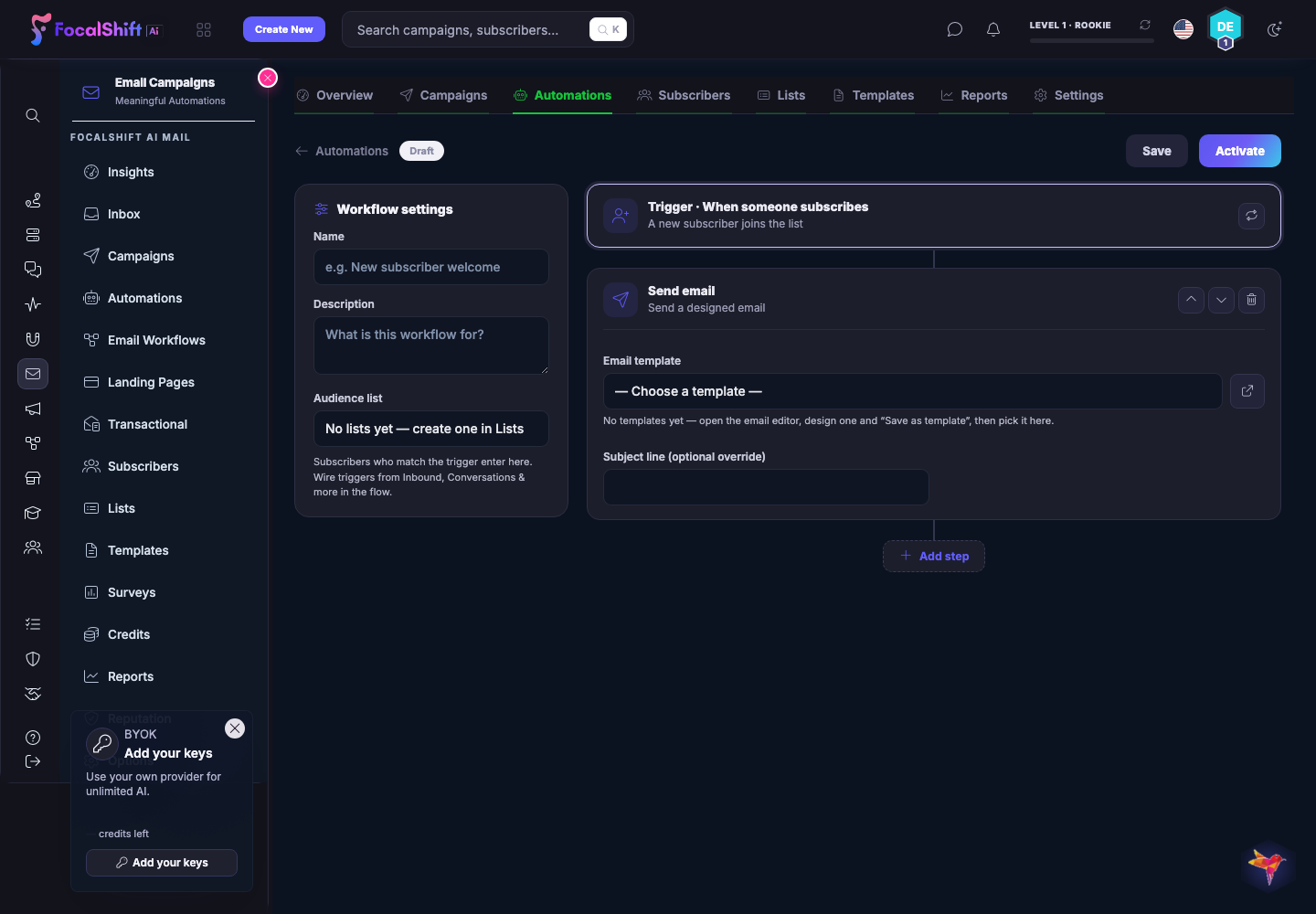Click the search icon in left rail
This screenshot has height=914, width=1316.
[x=33, y=115]
